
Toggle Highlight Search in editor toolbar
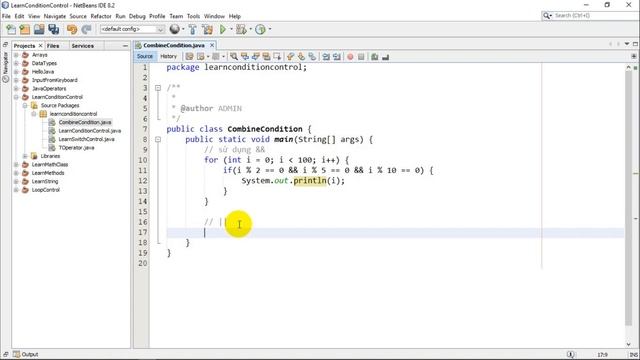coord(266,57)
